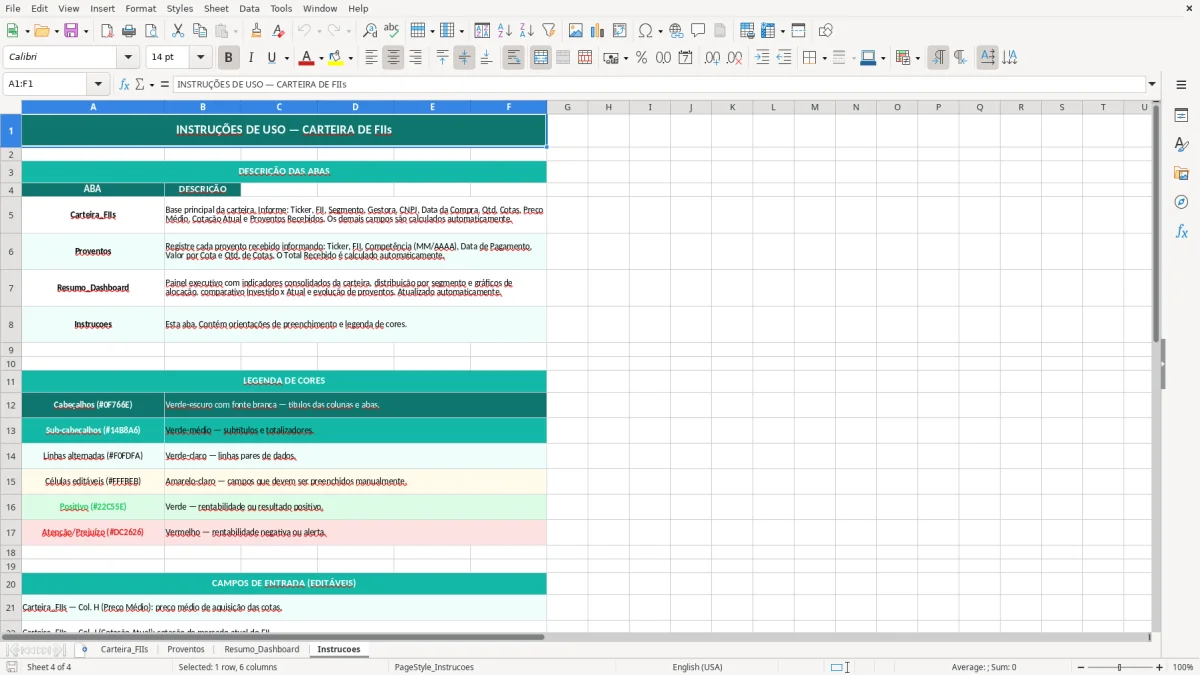
Task: Click the Draw Functions shapes icon
Action: coord(826,31)
